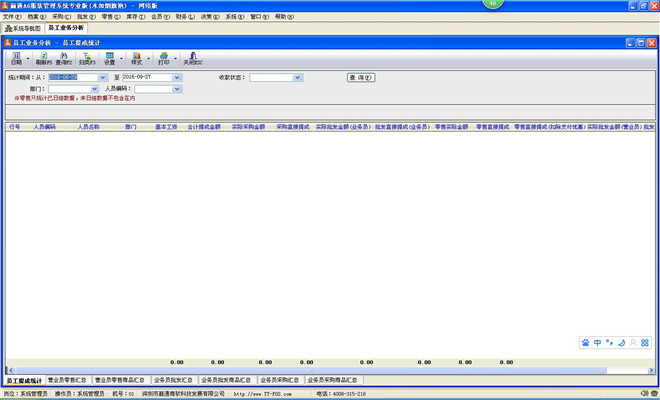Select the 业务员批发汇总 bottom tab
Image resolution: width=660 pixels, height=400 pixels.
coord(173,380)
